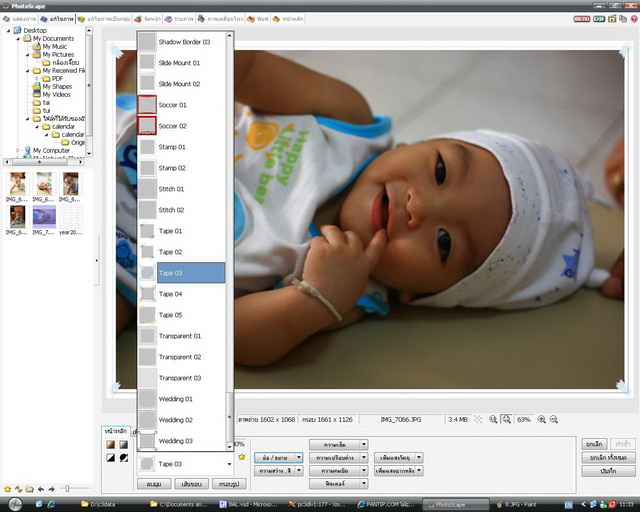Zoom in using the plus magnifier icon
The image size is (640, 512).
[542, 419]
